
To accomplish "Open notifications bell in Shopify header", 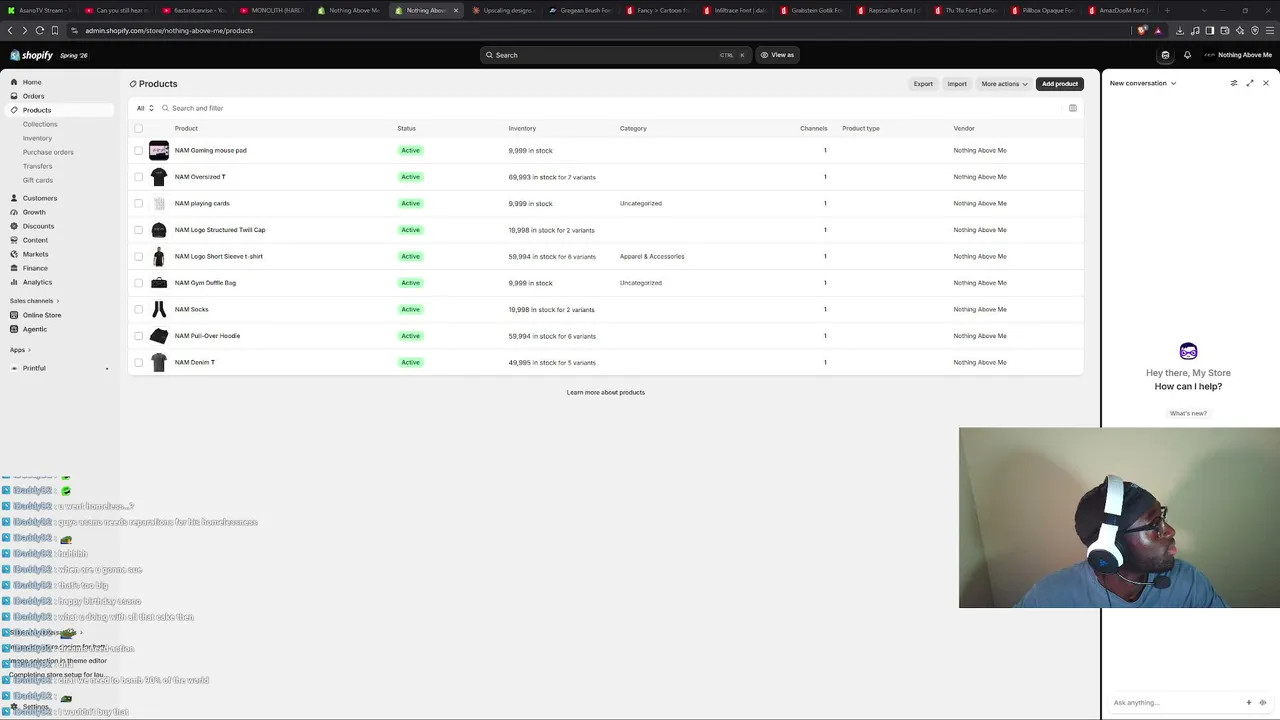I will (1187, 55).
